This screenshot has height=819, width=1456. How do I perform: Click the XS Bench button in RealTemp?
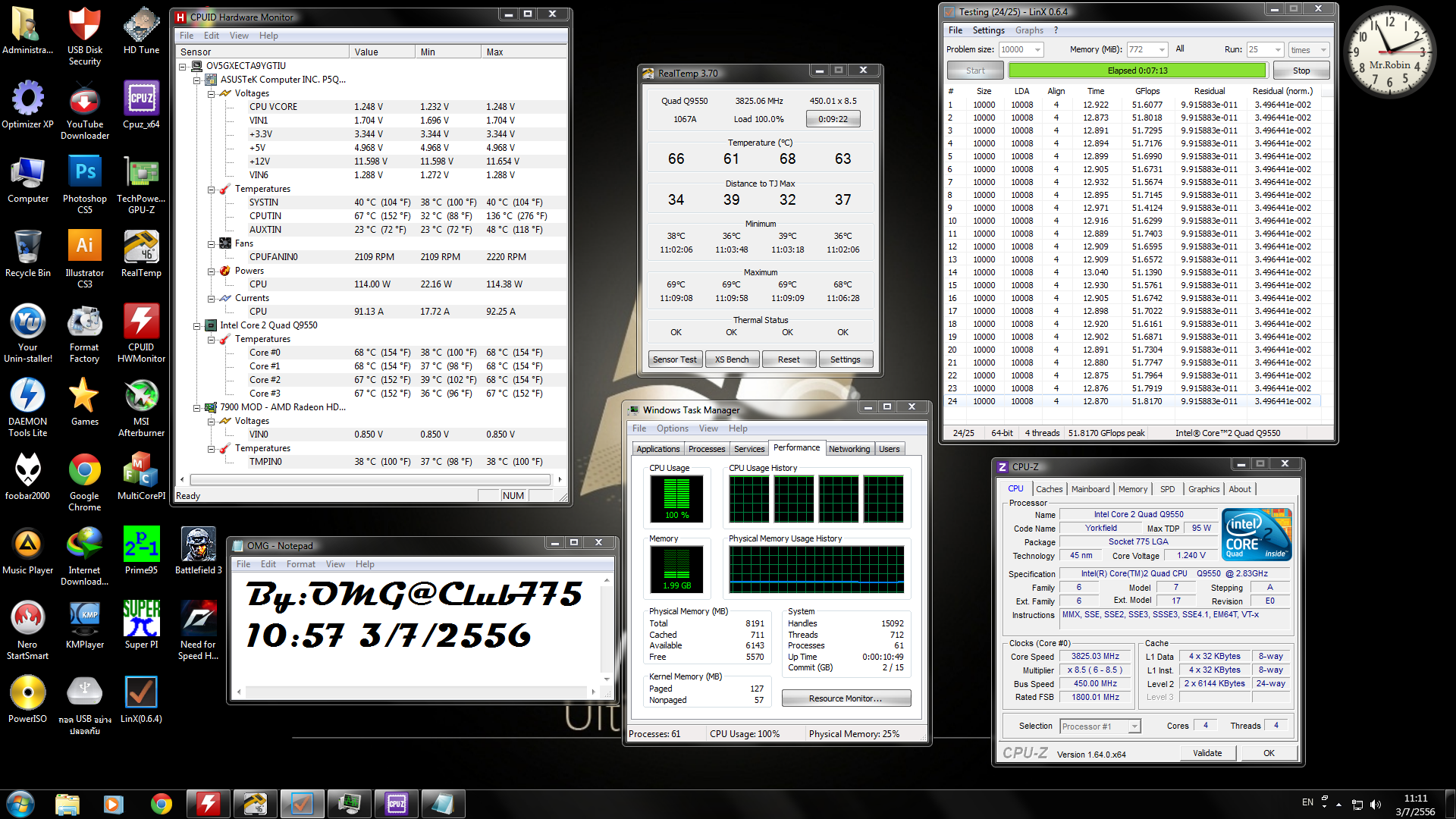tap(731, 359)
